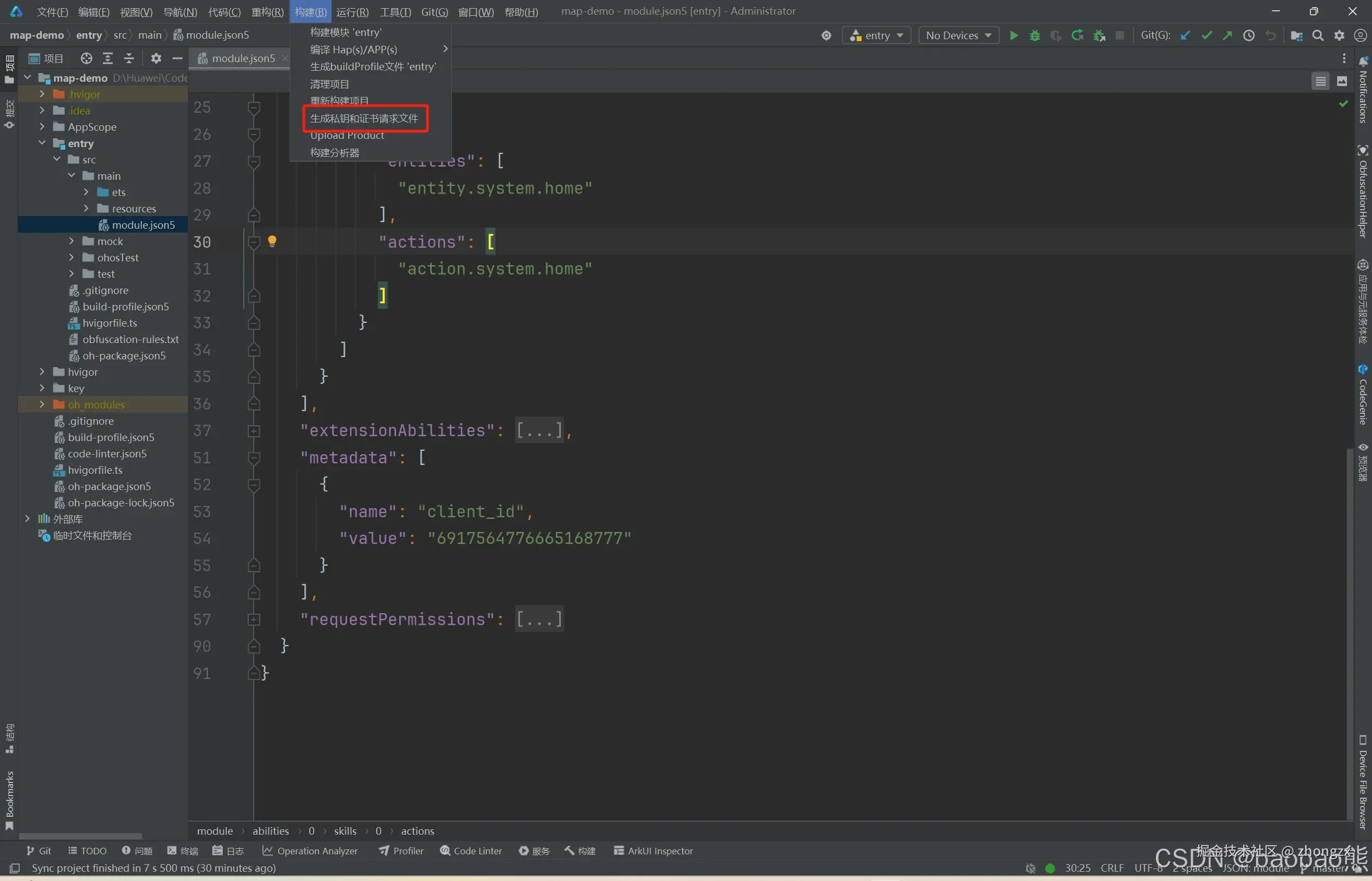Click the Git update project arrow icon

click(1185, 35)
